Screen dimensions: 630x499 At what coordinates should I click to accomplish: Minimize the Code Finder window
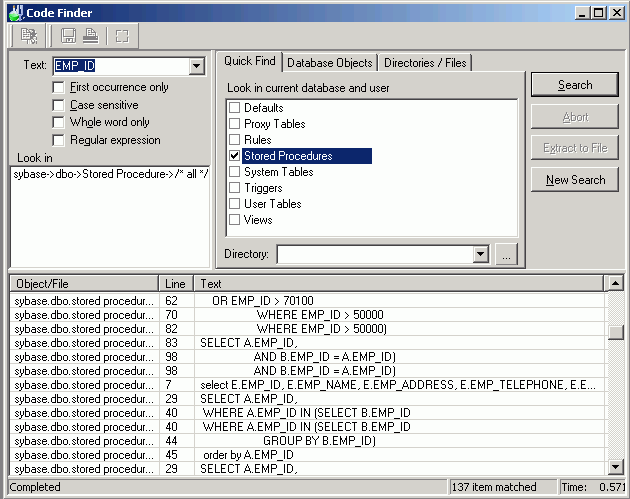coord(581,13)
